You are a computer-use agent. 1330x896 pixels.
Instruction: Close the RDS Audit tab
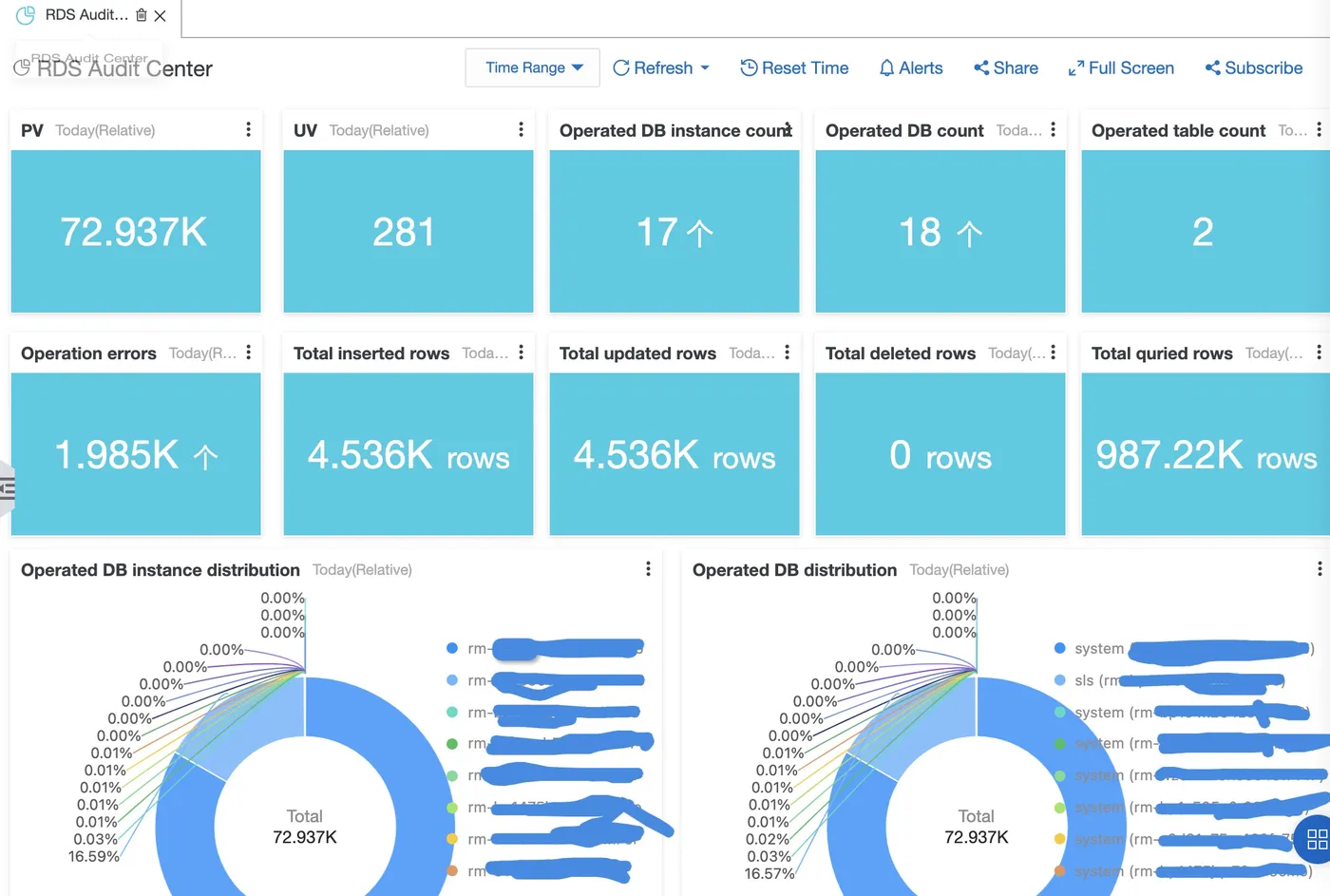point(161,15)
